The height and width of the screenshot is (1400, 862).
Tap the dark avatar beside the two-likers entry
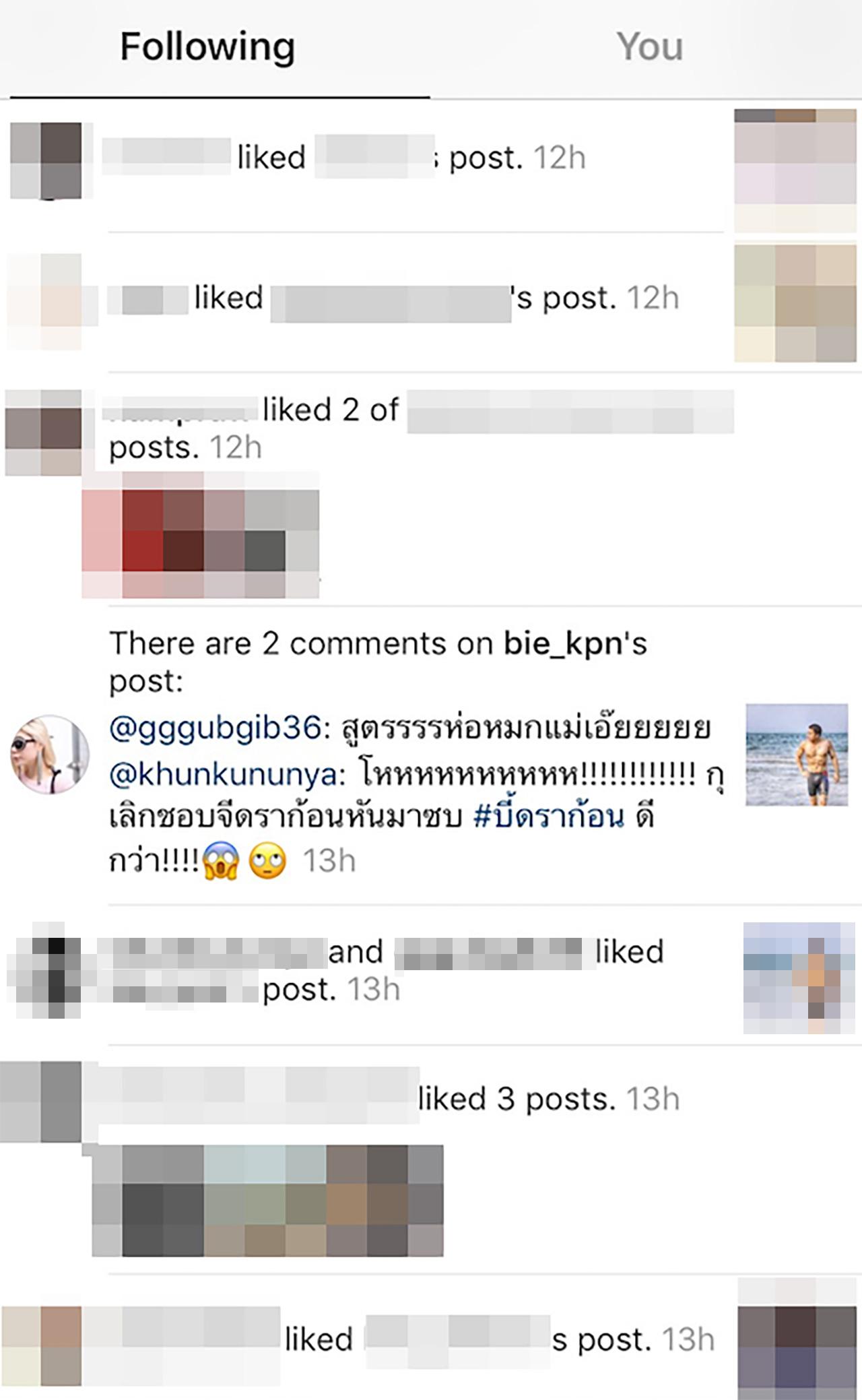pyautogui.click(x=46, y=970)
